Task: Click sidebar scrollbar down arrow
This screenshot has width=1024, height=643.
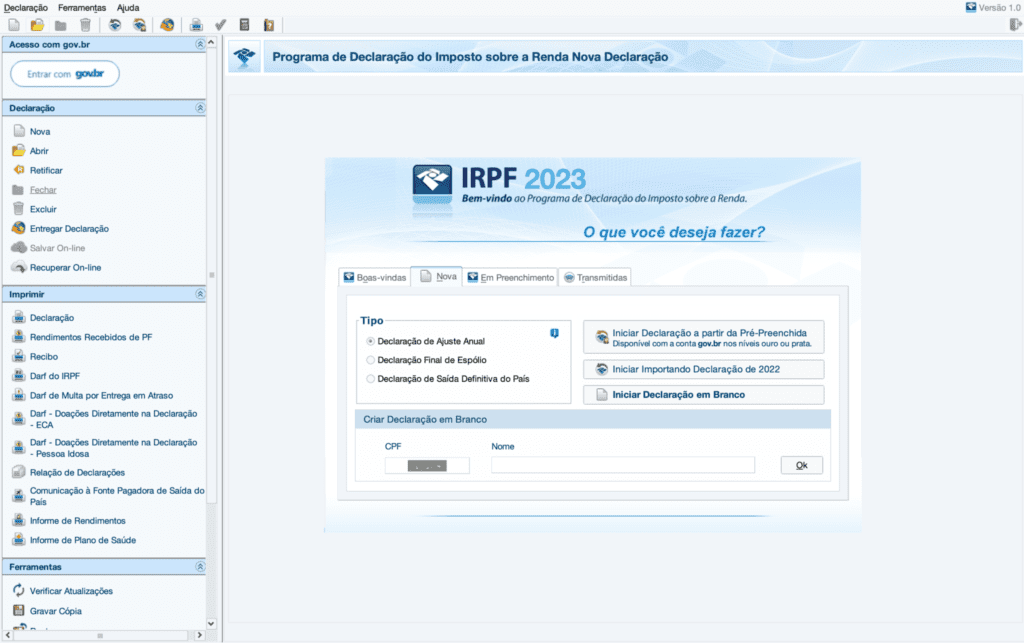Action: pyautogui.click(x=211, y=623)
